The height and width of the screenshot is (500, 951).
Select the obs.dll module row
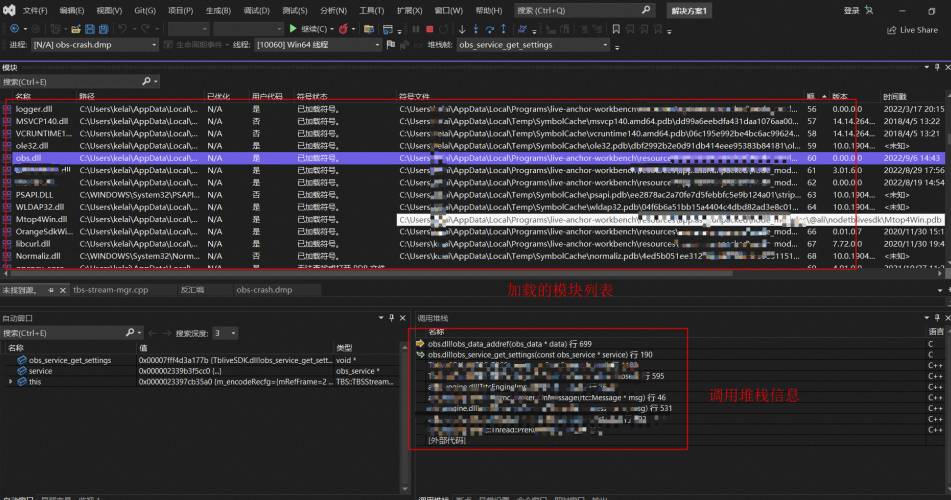click(474, 158)
